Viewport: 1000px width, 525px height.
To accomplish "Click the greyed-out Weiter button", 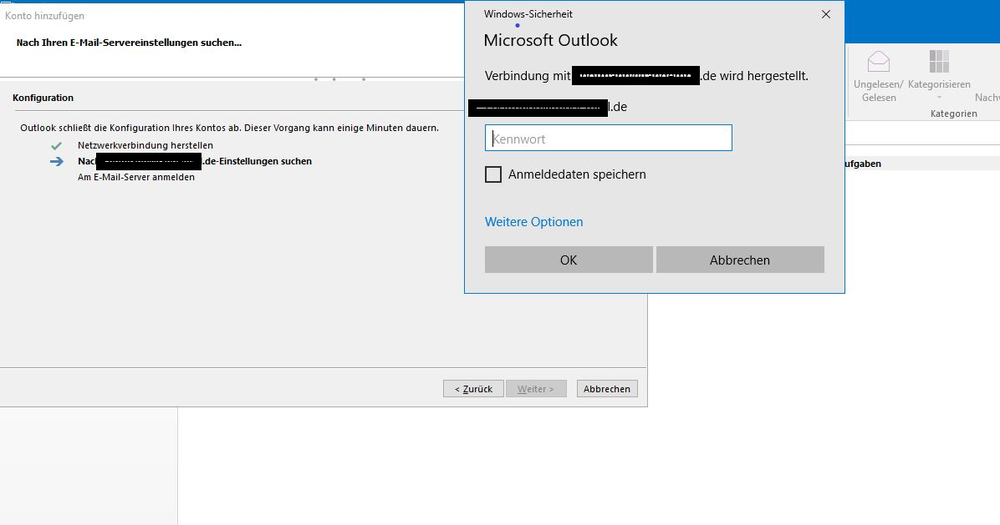I will (x=536, y=389).
